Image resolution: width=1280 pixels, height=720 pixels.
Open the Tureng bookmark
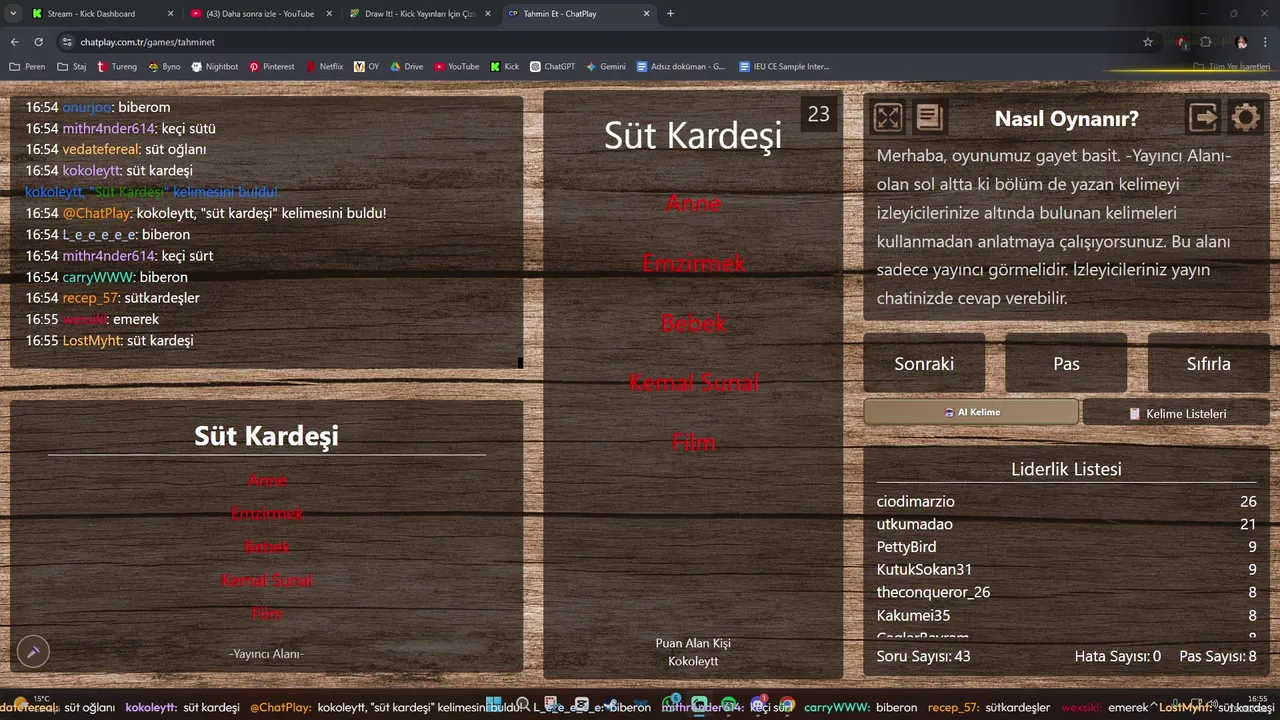(x=117, y=67)
